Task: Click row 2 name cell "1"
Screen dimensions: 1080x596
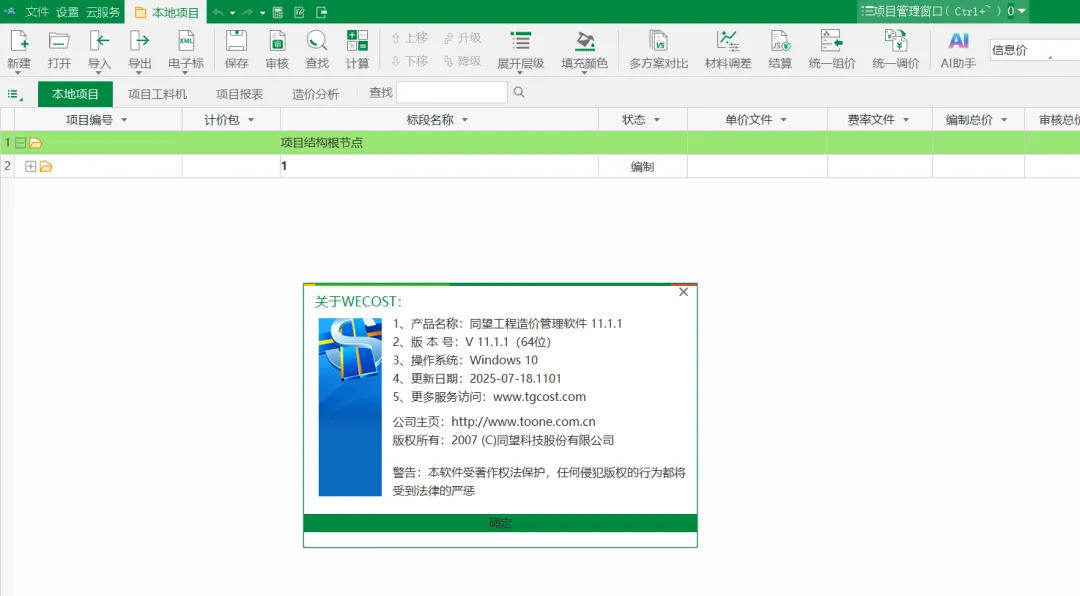Action: (439, 166)
